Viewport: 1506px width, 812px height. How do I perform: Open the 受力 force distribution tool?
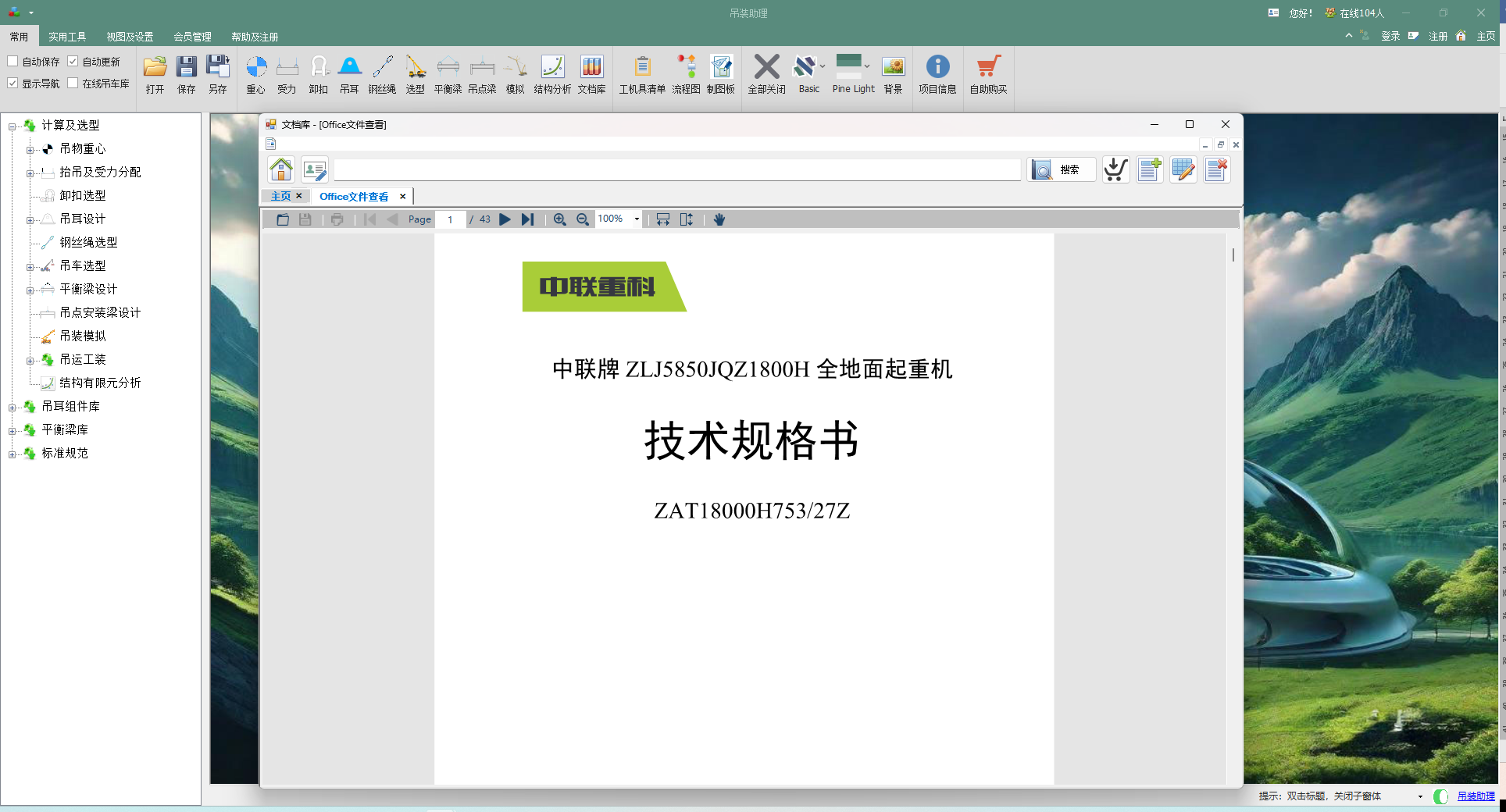pyautogui.click(x=287, y=75)
